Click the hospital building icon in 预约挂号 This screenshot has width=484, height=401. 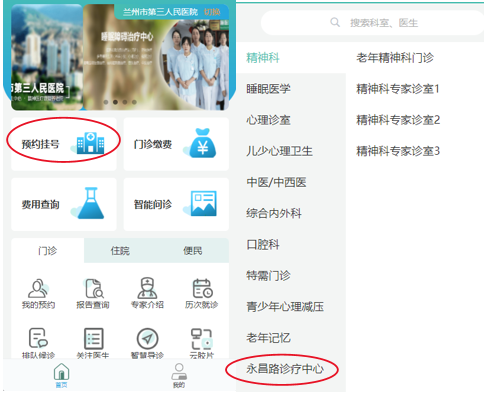[90, 143]
